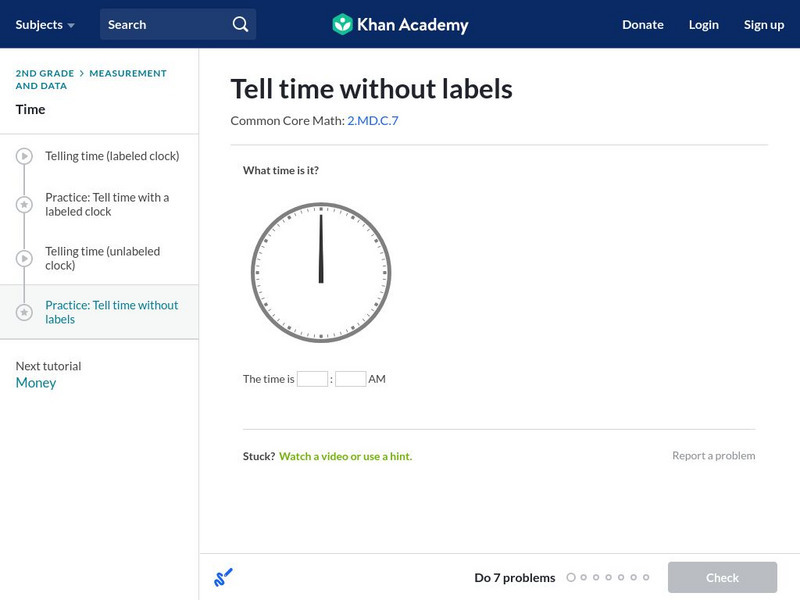Click the Login menu item
800x600 pixels.
tap(704, 24)
